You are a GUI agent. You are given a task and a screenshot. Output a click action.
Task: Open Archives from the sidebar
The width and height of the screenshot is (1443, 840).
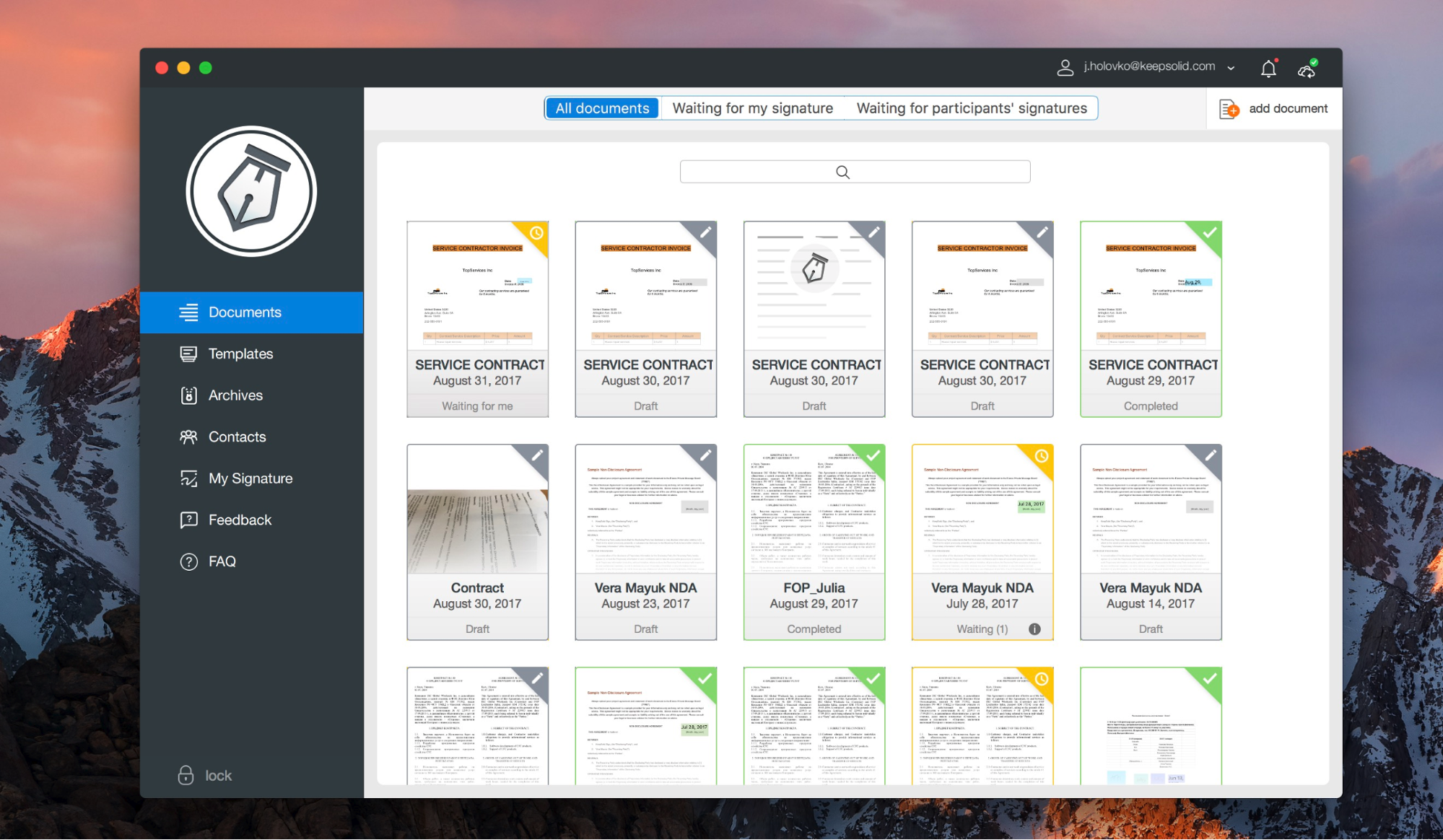tap(235, 395)
